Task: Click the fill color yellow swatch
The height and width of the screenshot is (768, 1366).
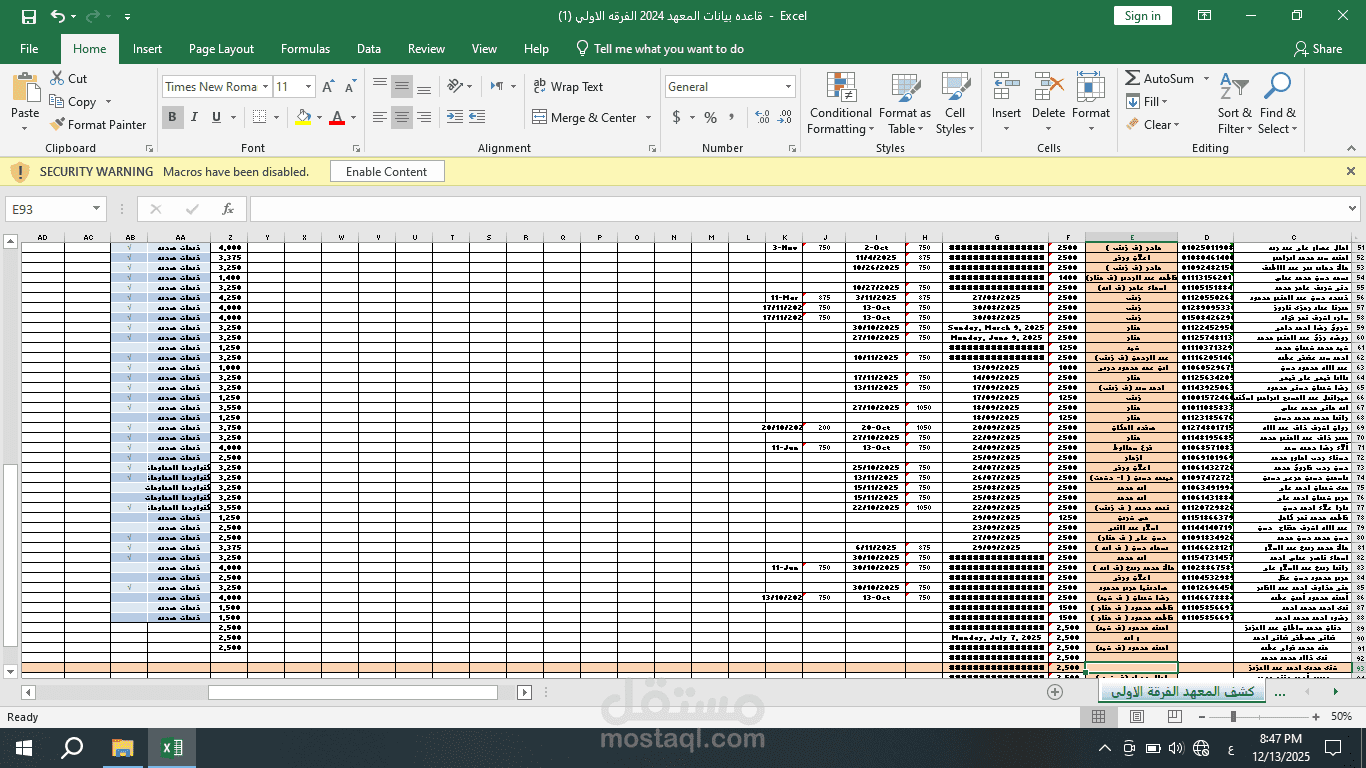Action: tap(304, 118)
